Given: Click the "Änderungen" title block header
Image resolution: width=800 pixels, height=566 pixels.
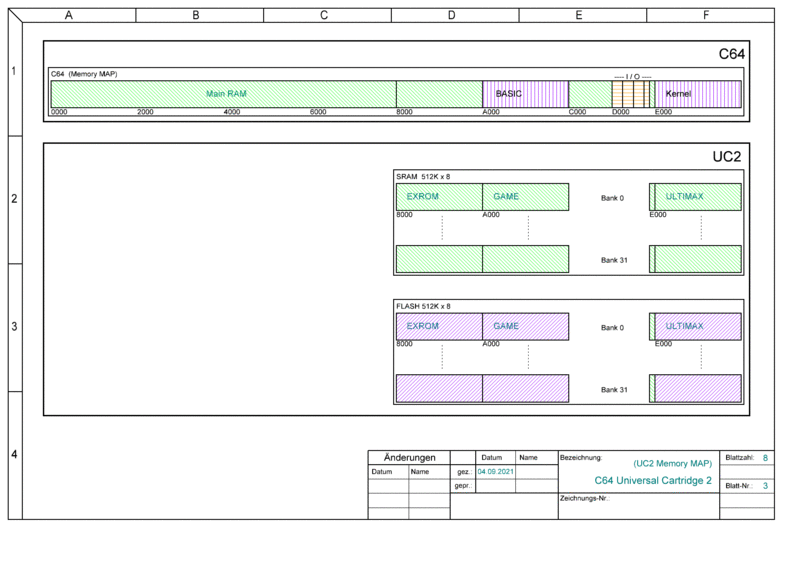Looking at the screenshot, I should [x=410, y=458].
